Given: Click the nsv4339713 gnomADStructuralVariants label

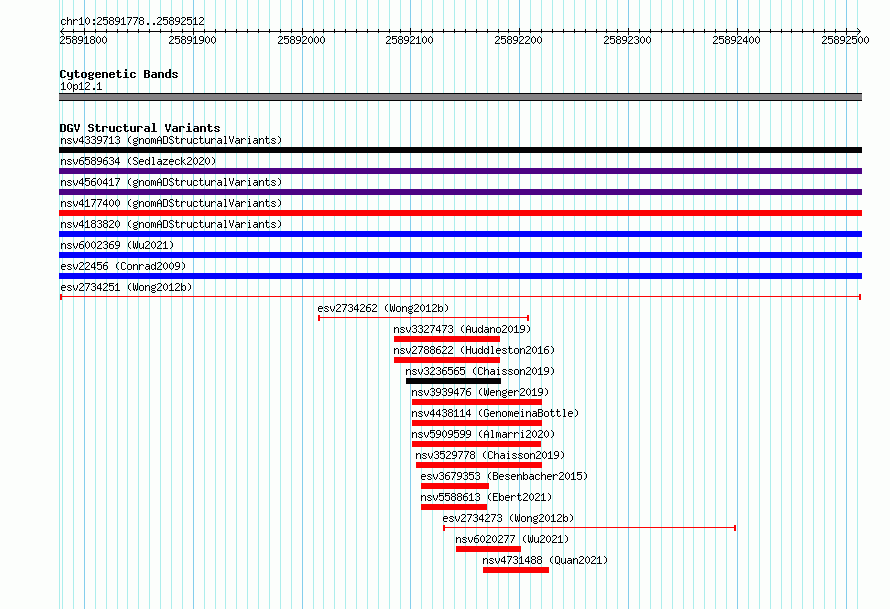Looking at the screenshot, I should (171, 140).
